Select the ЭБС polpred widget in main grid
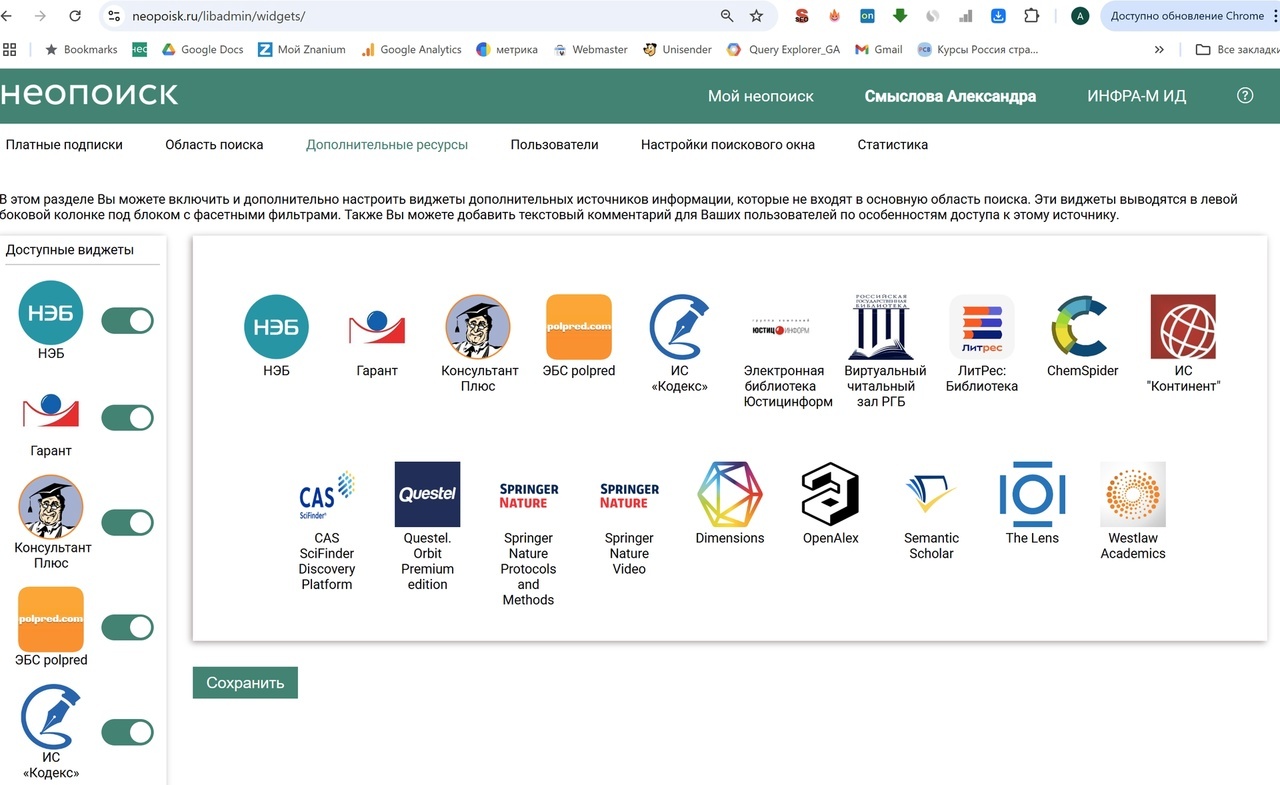This screenshot has width=1280, height=785. pos(578,327)
